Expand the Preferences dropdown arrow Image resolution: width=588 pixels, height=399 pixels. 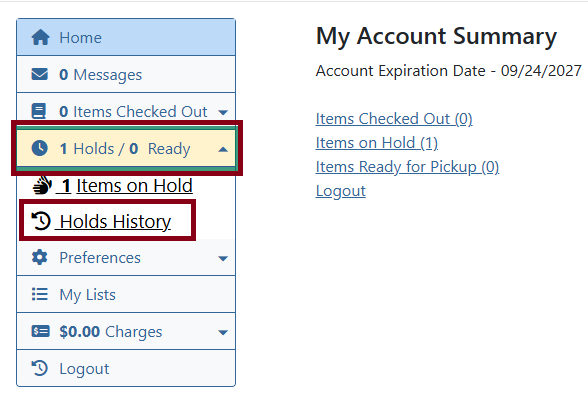223,258
